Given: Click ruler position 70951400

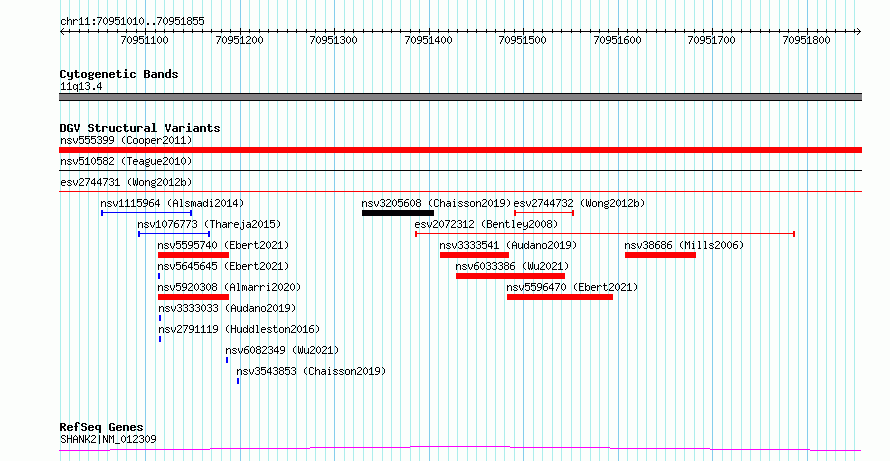Looking at the screenshot, I should click(429, 40).
